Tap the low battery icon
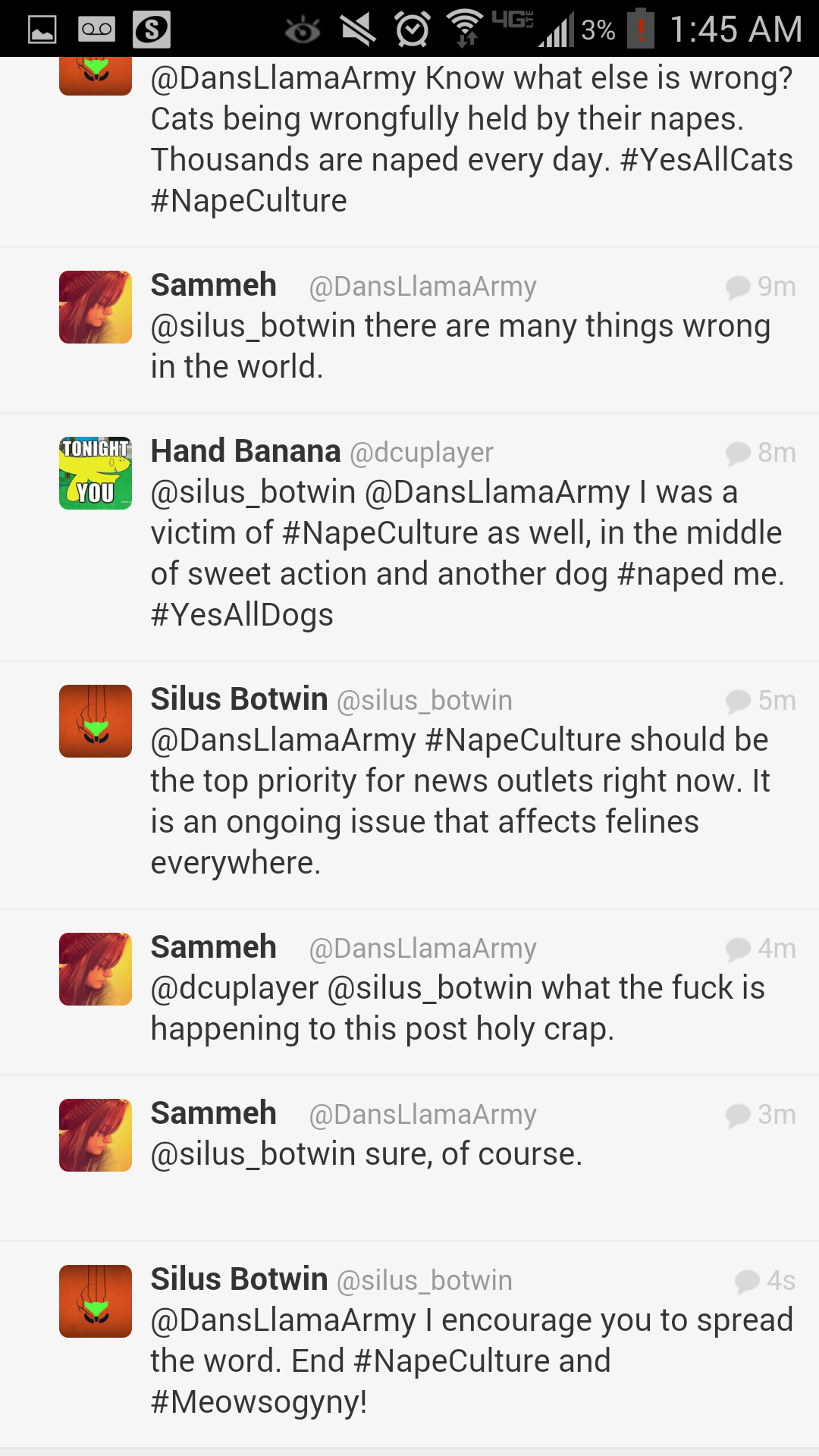The height and width of the screenshot is (1456, 819). [x=641, y=29]
